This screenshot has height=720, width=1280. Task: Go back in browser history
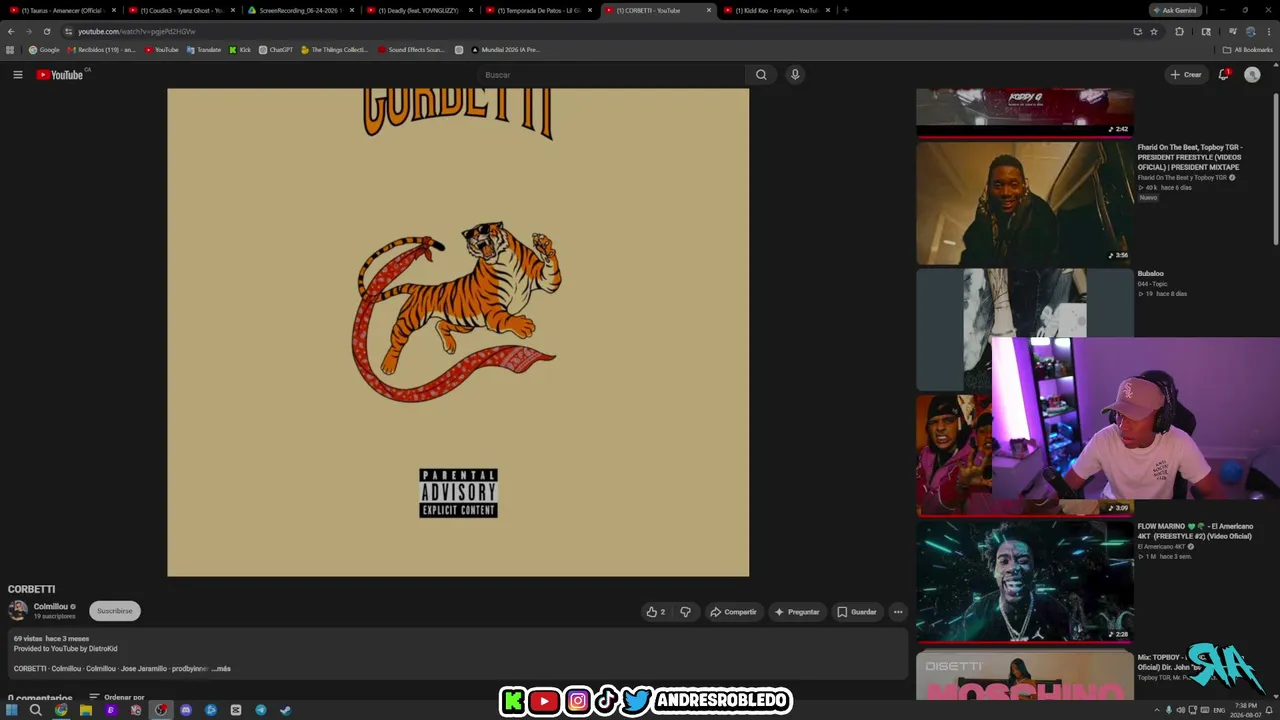coord(11,32)
